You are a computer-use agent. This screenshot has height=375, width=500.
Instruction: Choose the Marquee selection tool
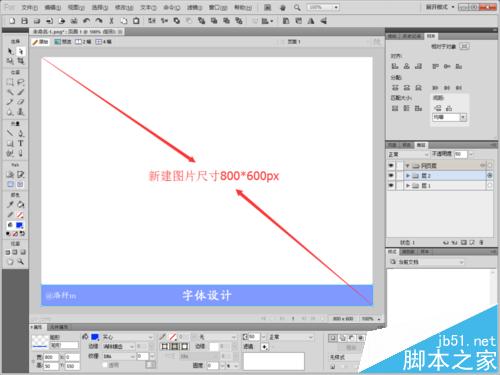point(10,82)
